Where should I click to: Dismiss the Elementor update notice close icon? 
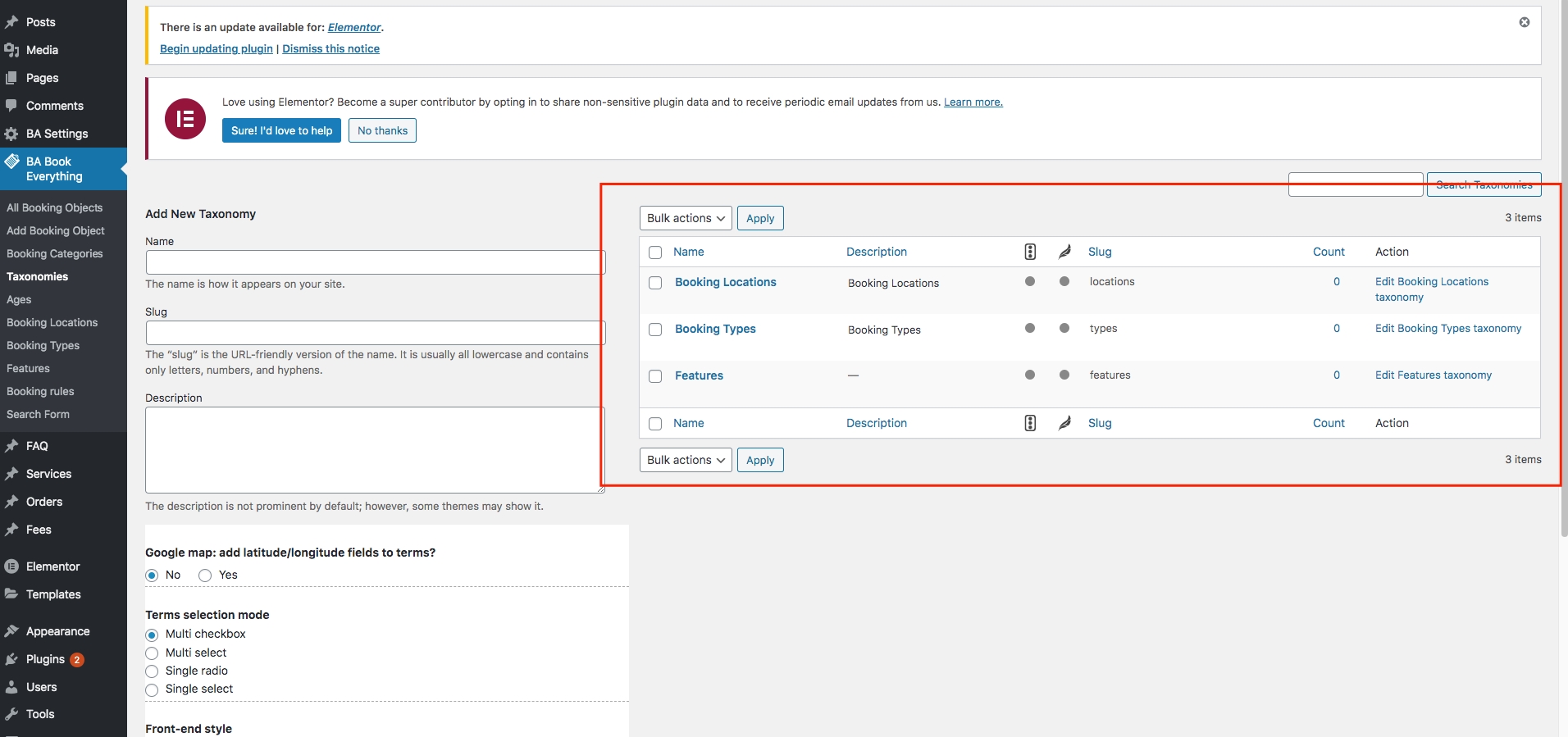tap(1524, 22)
